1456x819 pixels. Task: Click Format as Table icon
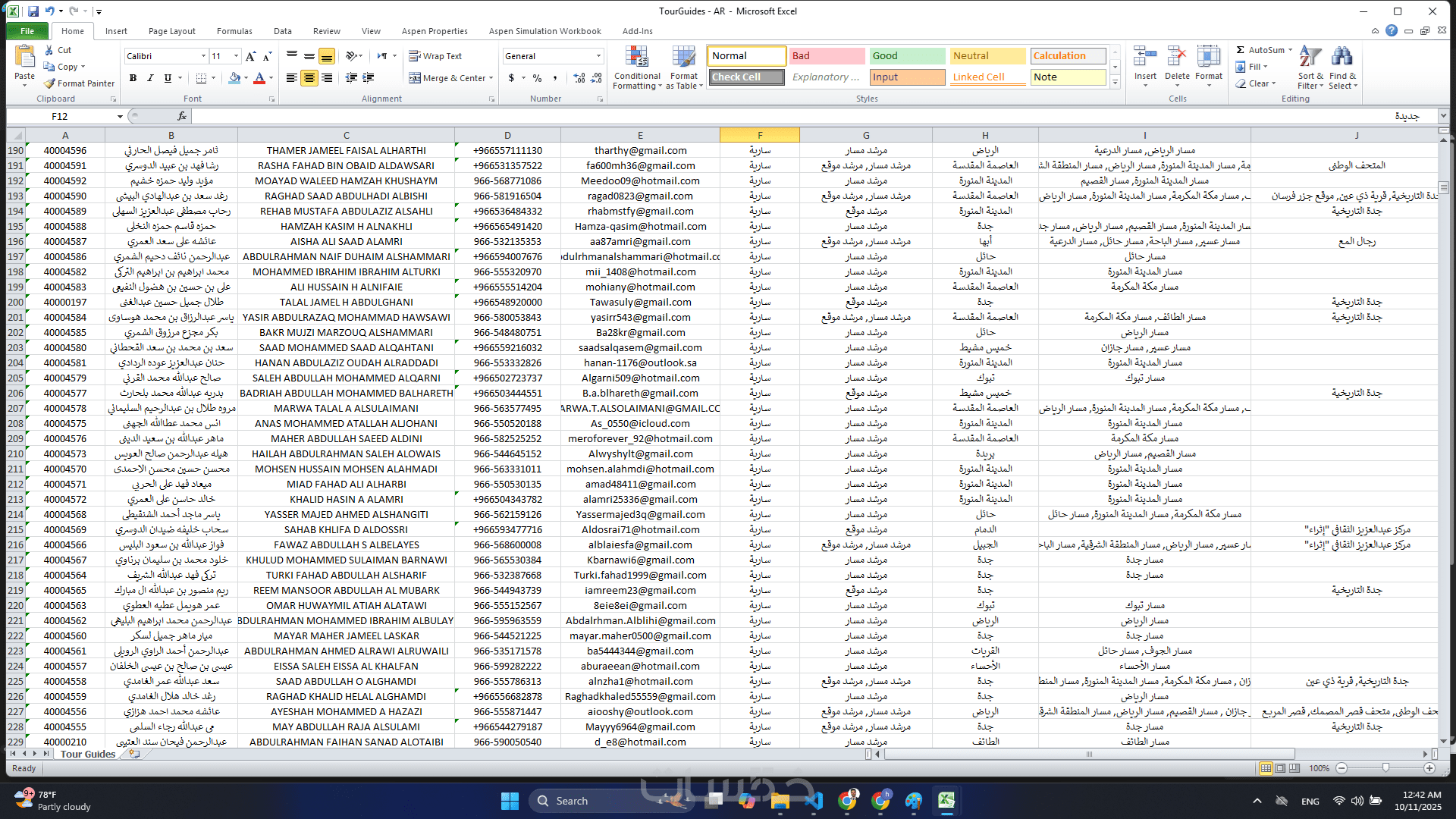(x=683, y=68)
